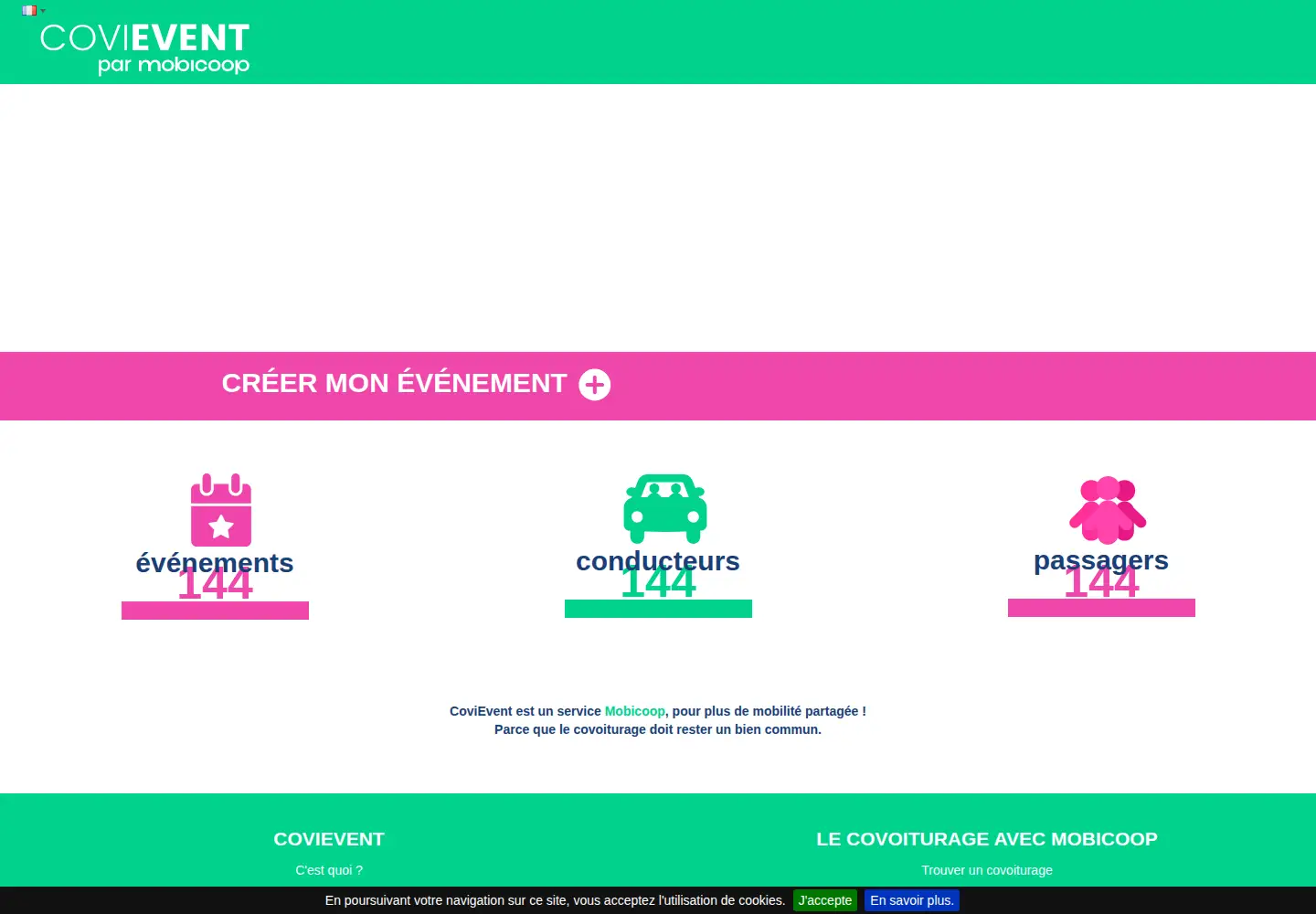Click the conducteurs label text

658,560
